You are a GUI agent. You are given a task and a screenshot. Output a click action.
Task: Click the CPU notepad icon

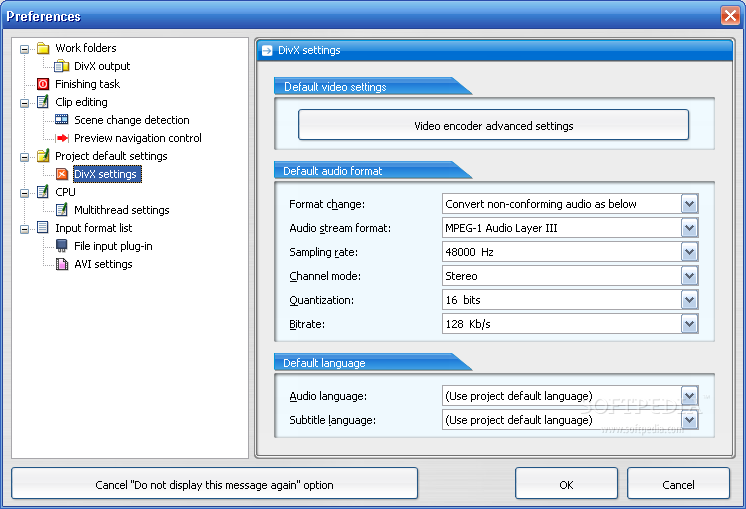click(x=43, y=192)
